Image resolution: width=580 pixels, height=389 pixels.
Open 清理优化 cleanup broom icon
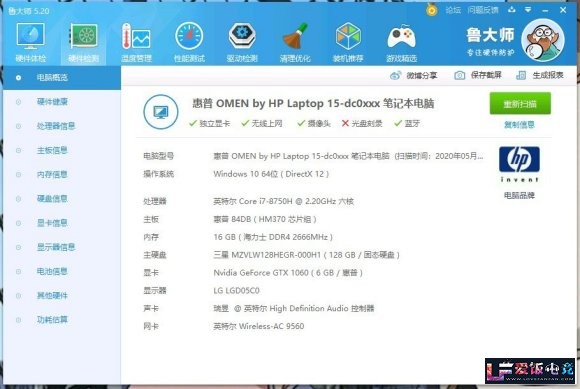(295, 42)
